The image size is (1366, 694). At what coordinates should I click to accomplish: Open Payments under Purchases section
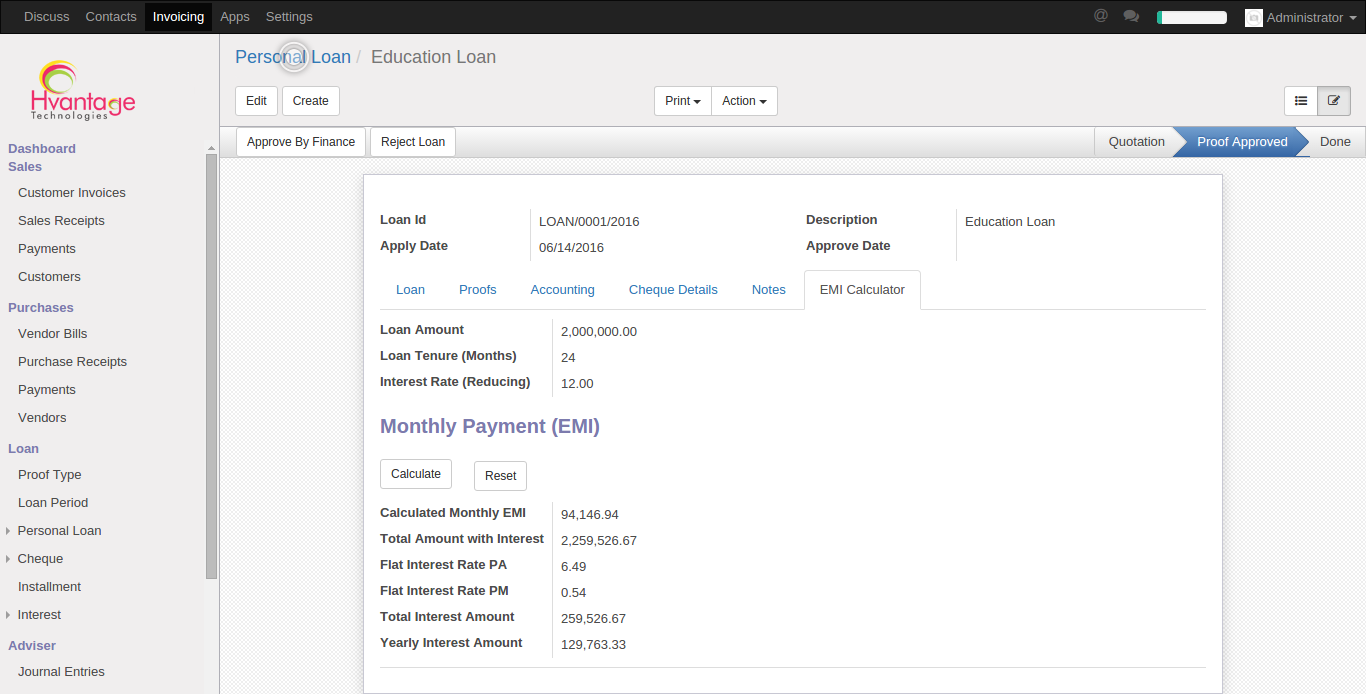point(47,390)
